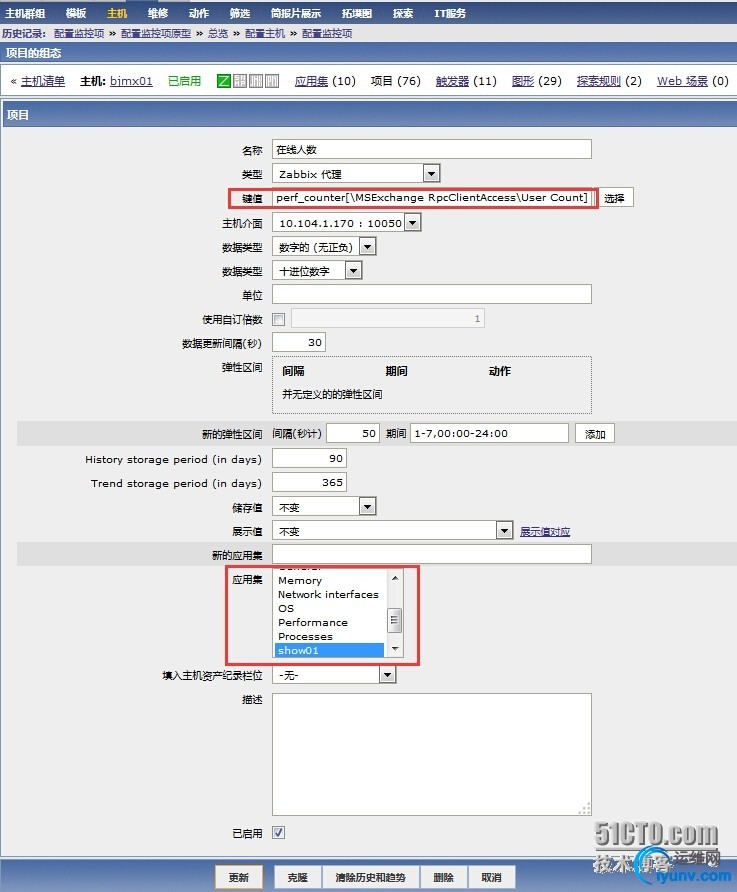Screen dimensions: 737x892
Task: Click the IPMI availability icon
Action: (x=272, y=81)
